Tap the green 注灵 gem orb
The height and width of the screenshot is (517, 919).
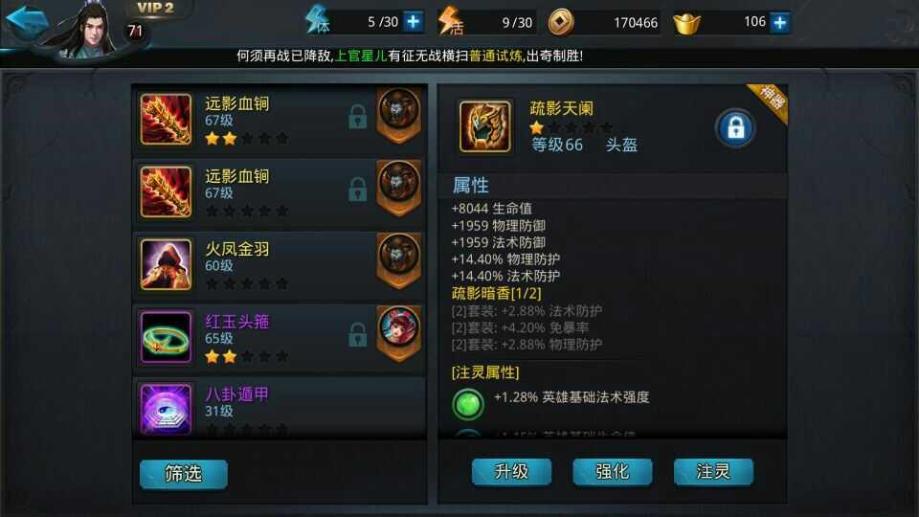pos(468,404)
